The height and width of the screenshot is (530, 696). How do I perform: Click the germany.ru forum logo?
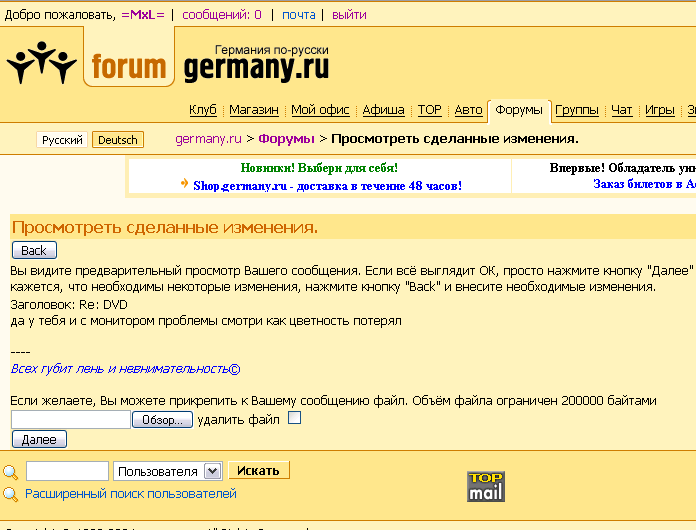point(168,64)
